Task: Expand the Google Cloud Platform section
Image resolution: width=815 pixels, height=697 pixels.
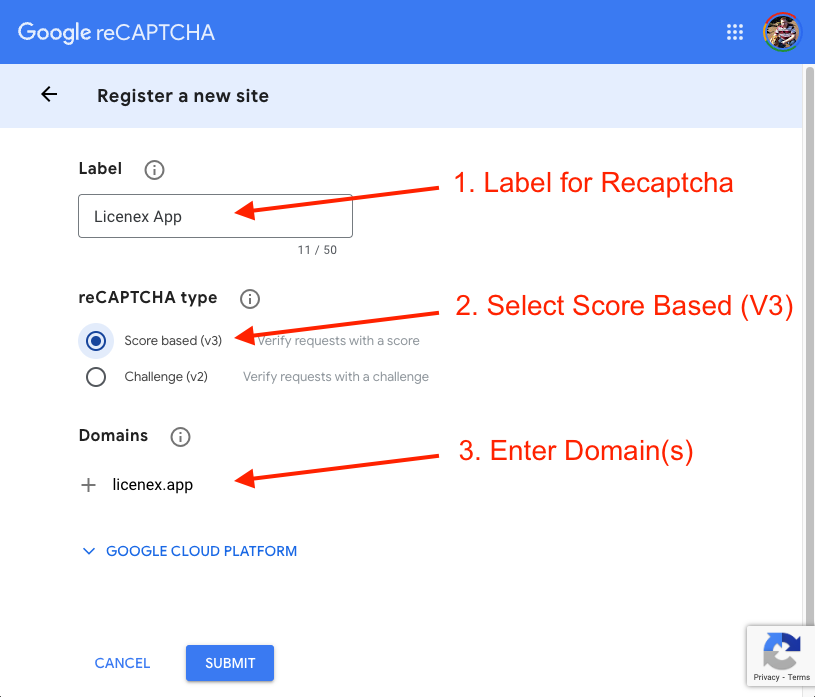Action: (x=201, y=551)
